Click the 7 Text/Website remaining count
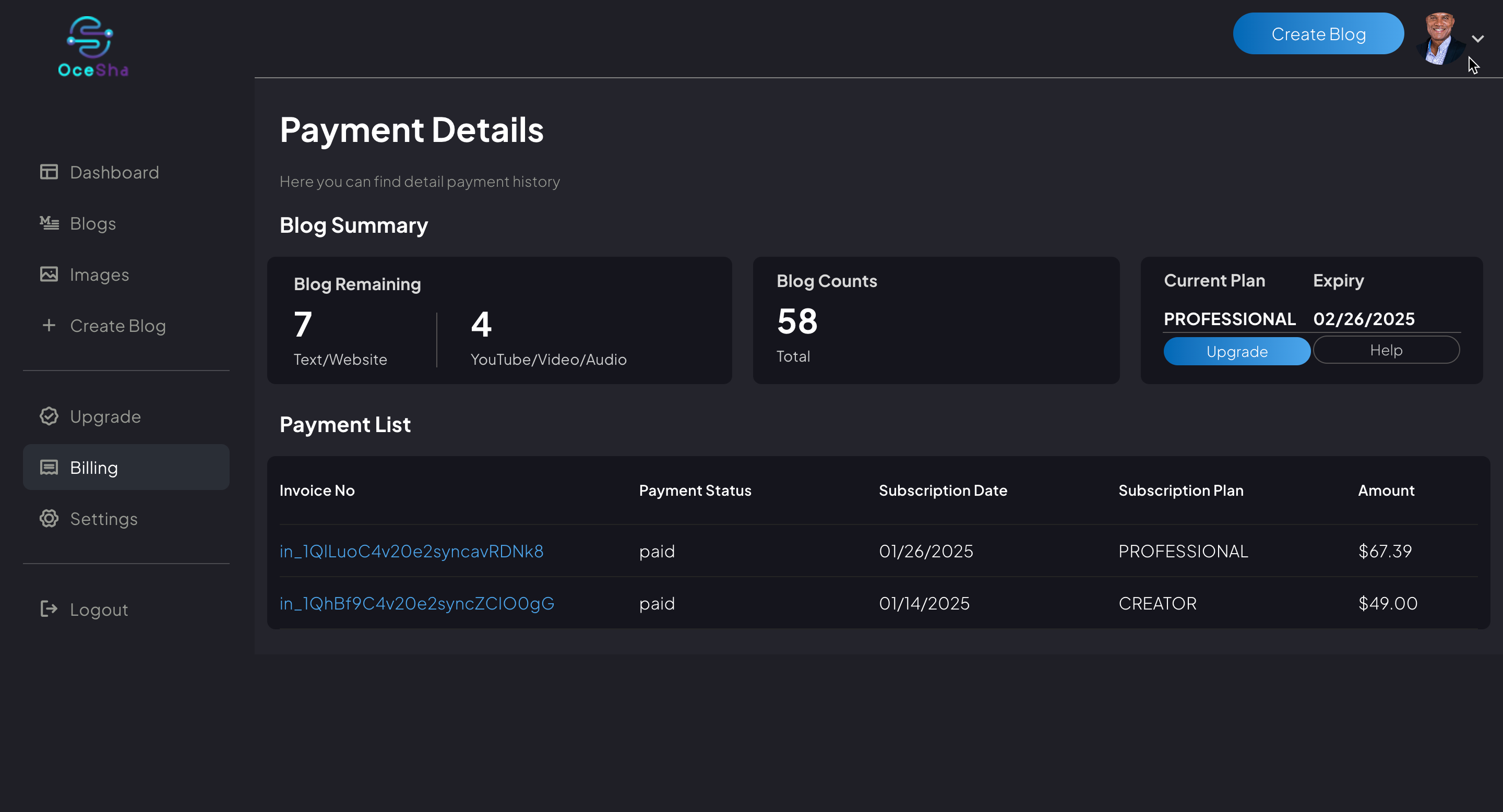This screenshot has width=1503, height=812. point(303,325)
